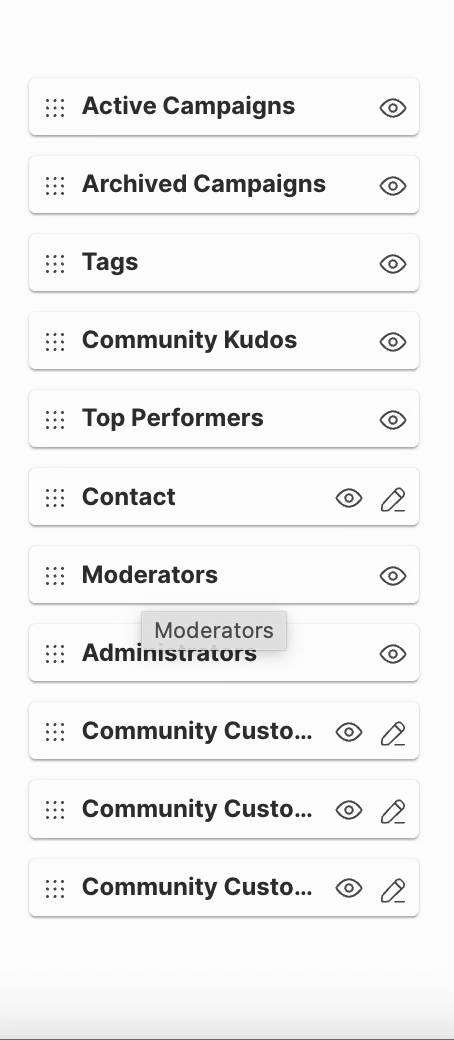Hide the Top Performers widget
The image size is (454, 1040).
pos(392,420)
